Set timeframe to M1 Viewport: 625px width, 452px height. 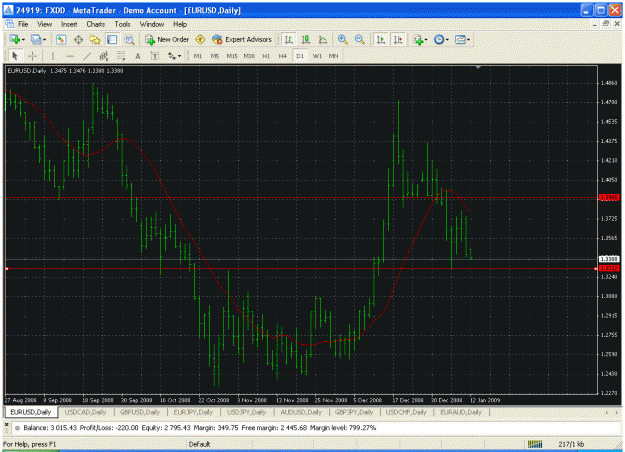[x=198, y=56]
